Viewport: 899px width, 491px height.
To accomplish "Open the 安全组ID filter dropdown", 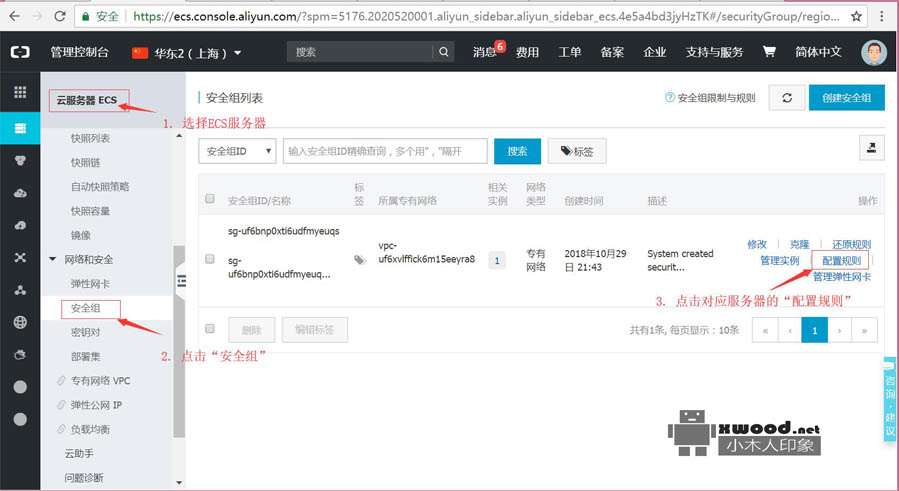I will tap(237, 151).
